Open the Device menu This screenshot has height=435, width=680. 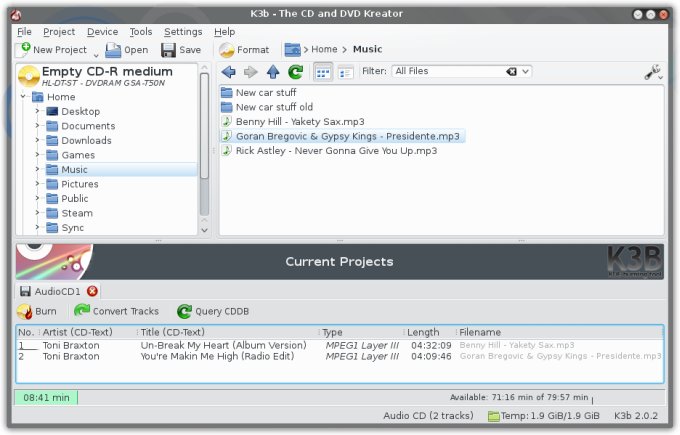point(102,32)
